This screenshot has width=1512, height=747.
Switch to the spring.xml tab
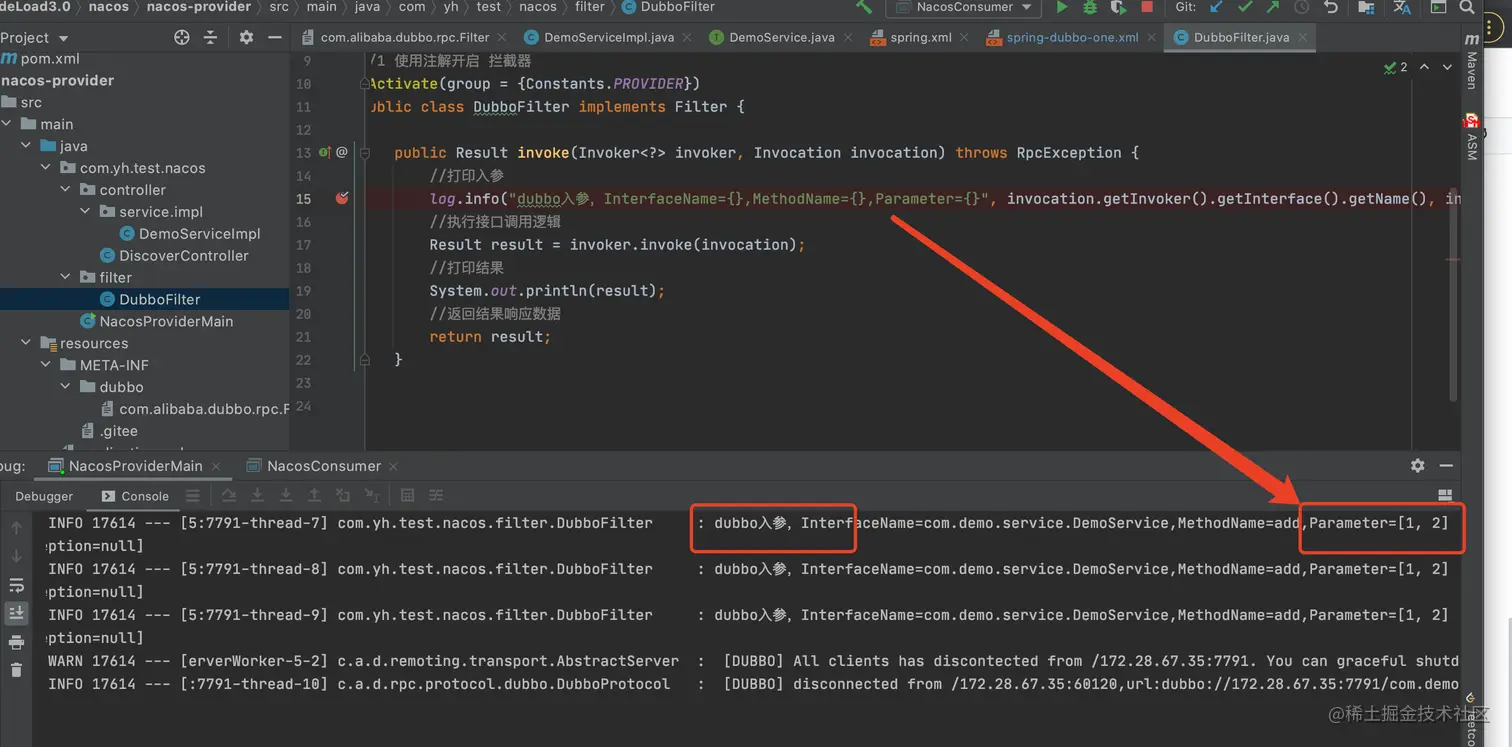click(920, 37)
